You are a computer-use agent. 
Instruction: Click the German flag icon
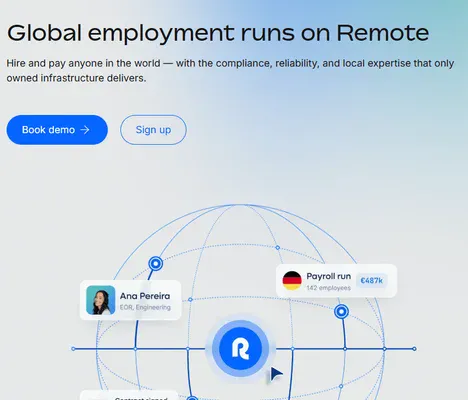[x=292, y=280]
